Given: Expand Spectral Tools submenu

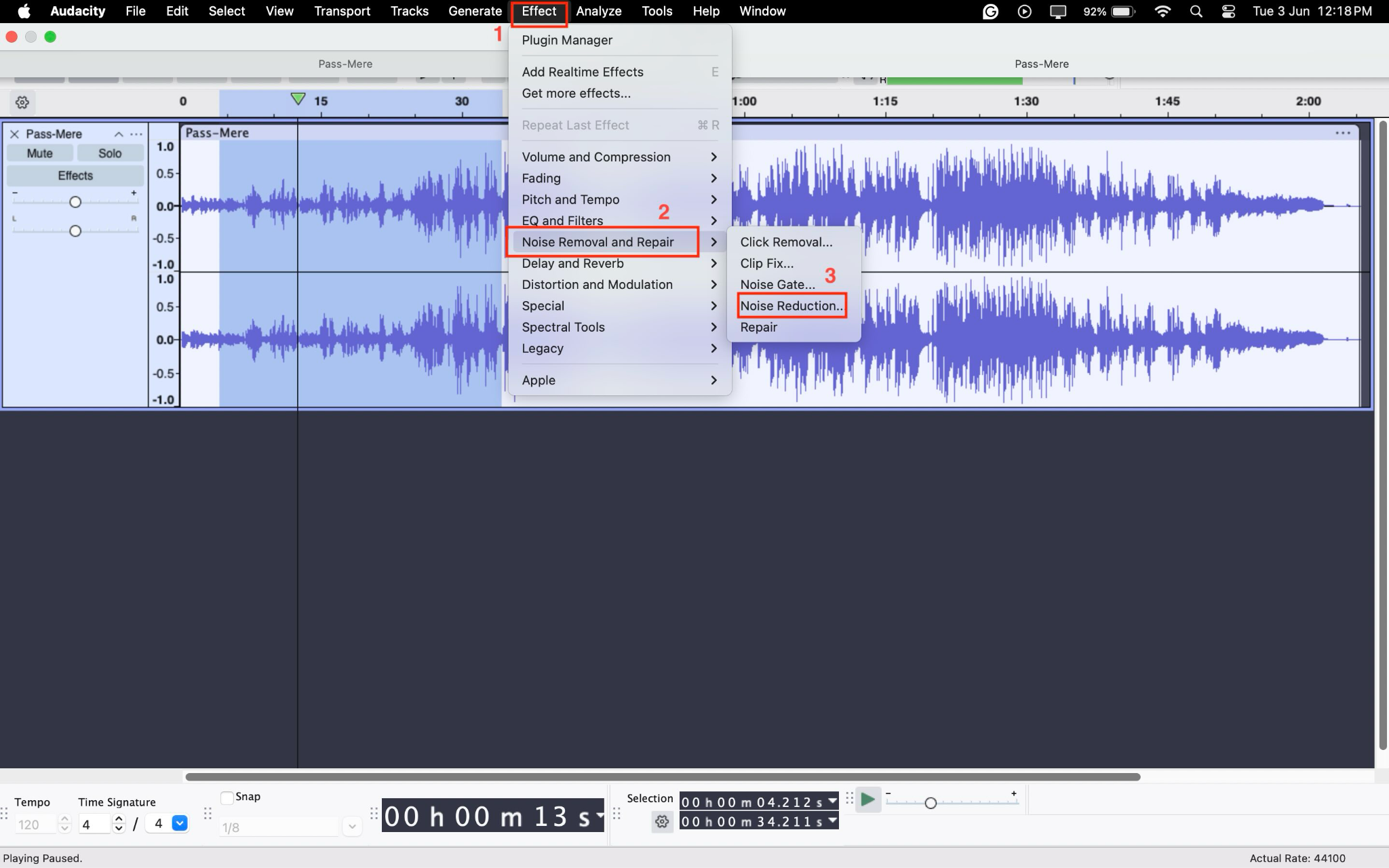Looking at the screenshot, I should tap(619, 327).
